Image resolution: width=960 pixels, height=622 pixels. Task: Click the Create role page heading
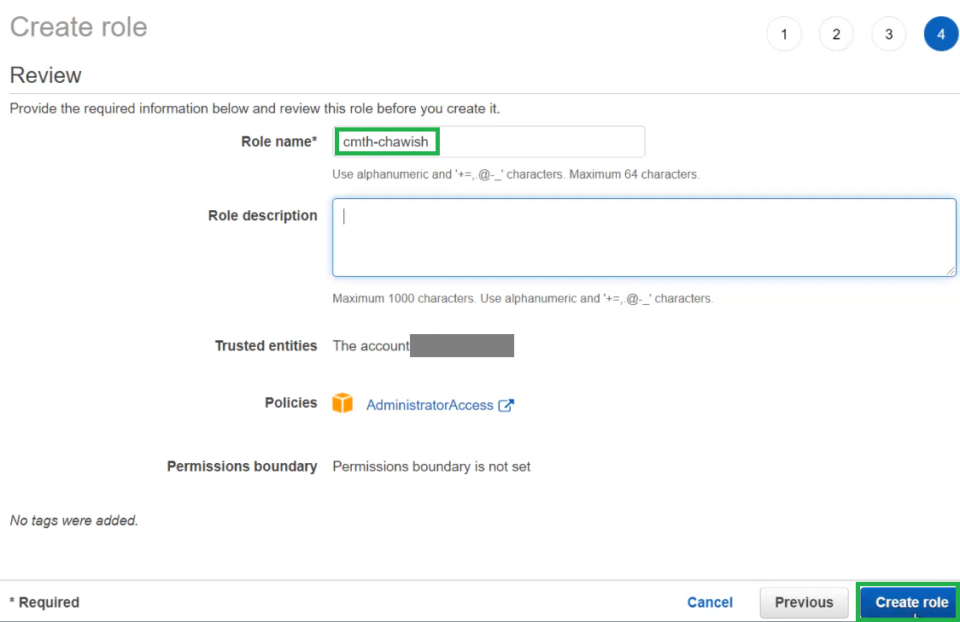pos(78,27)
